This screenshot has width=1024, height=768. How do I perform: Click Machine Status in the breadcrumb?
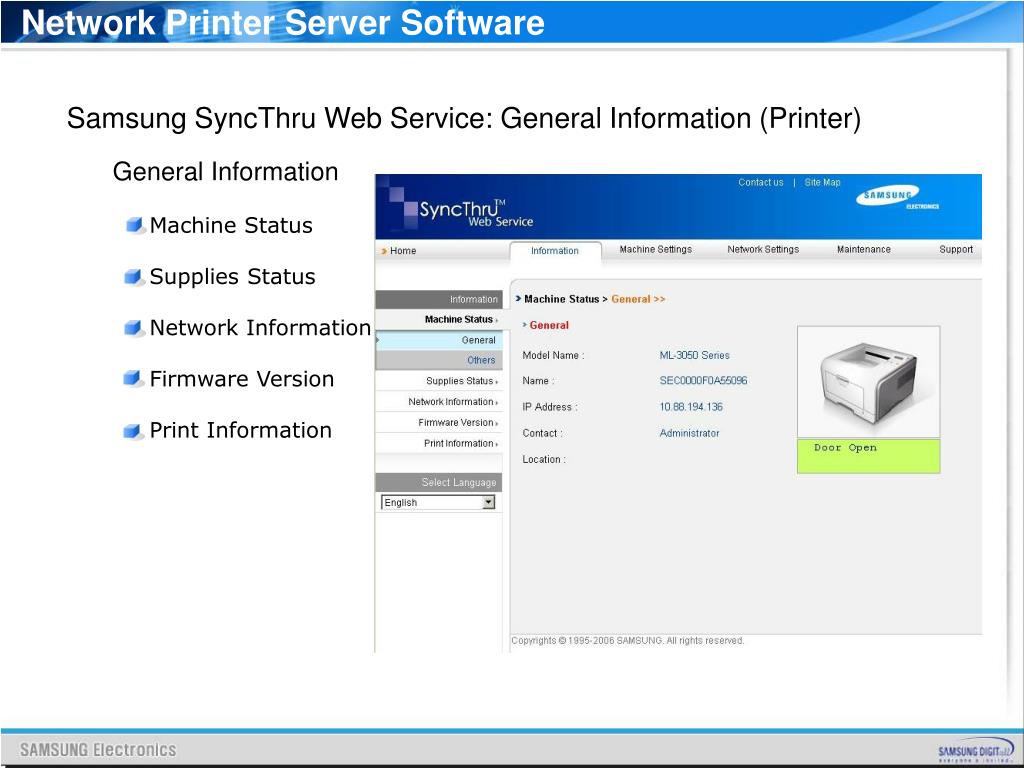561,299
